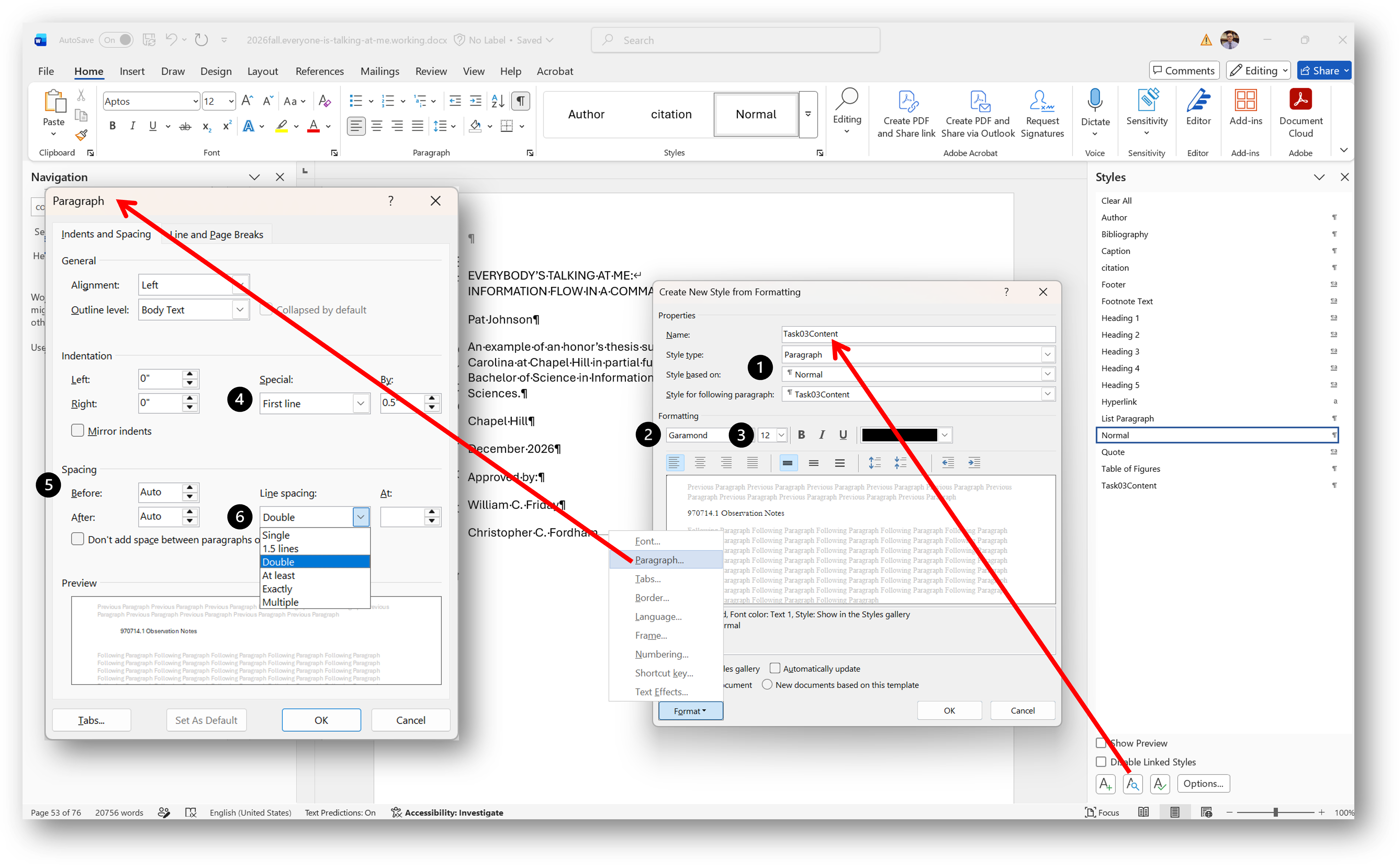Apply Superscript formatting from ribbon
This screenshot has height=865, width=1400.
227,126
